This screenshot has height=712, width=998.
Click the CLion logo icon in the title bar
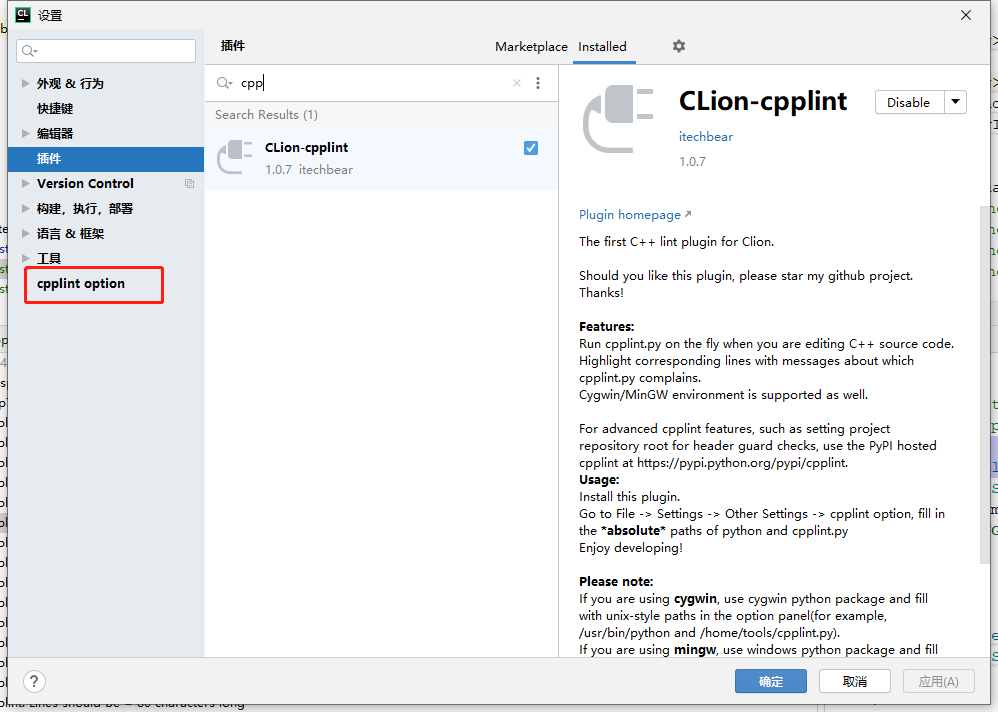pos(23,15)
